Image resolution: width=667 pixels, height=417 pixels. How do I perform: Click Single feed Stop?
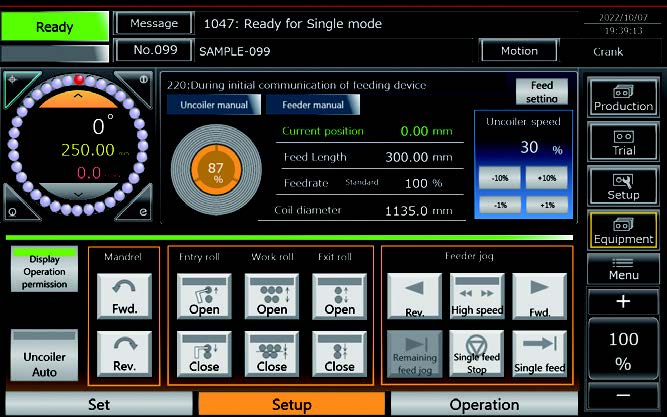(477, 354)
